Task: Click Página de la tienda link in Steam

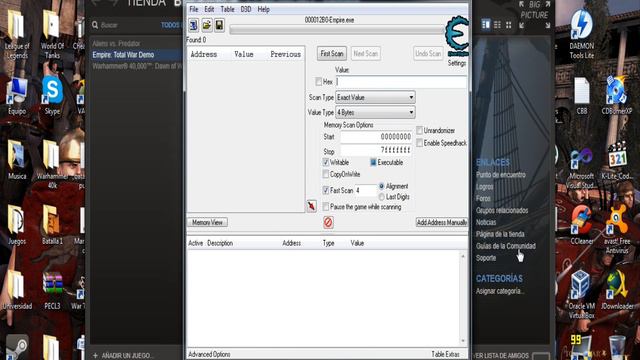Action: click(500, 234)
